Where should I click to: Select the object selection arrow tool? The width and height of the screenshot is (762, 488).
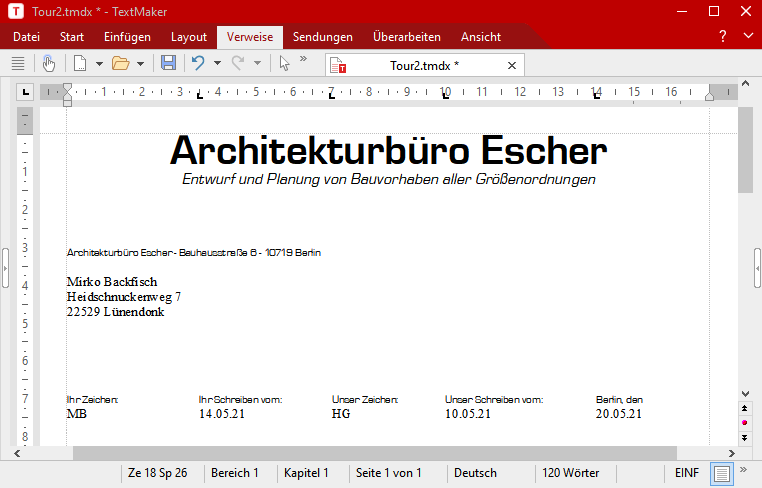point(284,64)
